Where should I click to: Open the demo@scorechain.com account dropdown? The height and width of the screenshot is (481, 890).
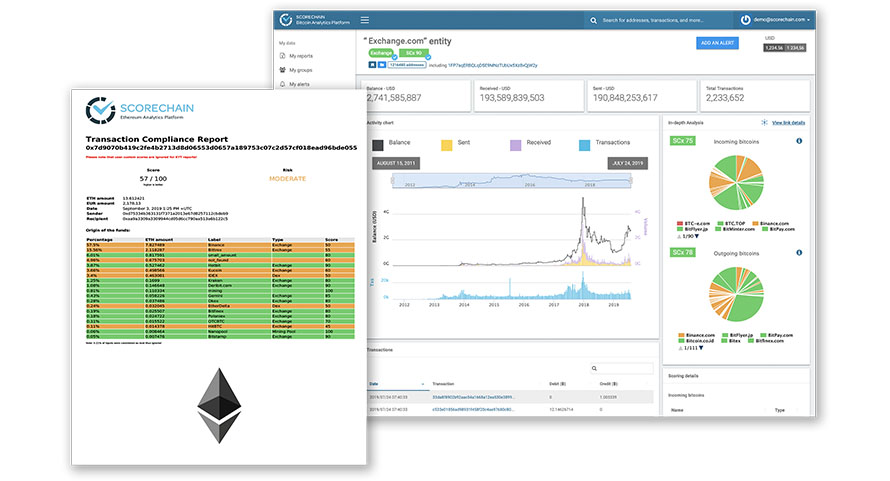coord(778,20)
